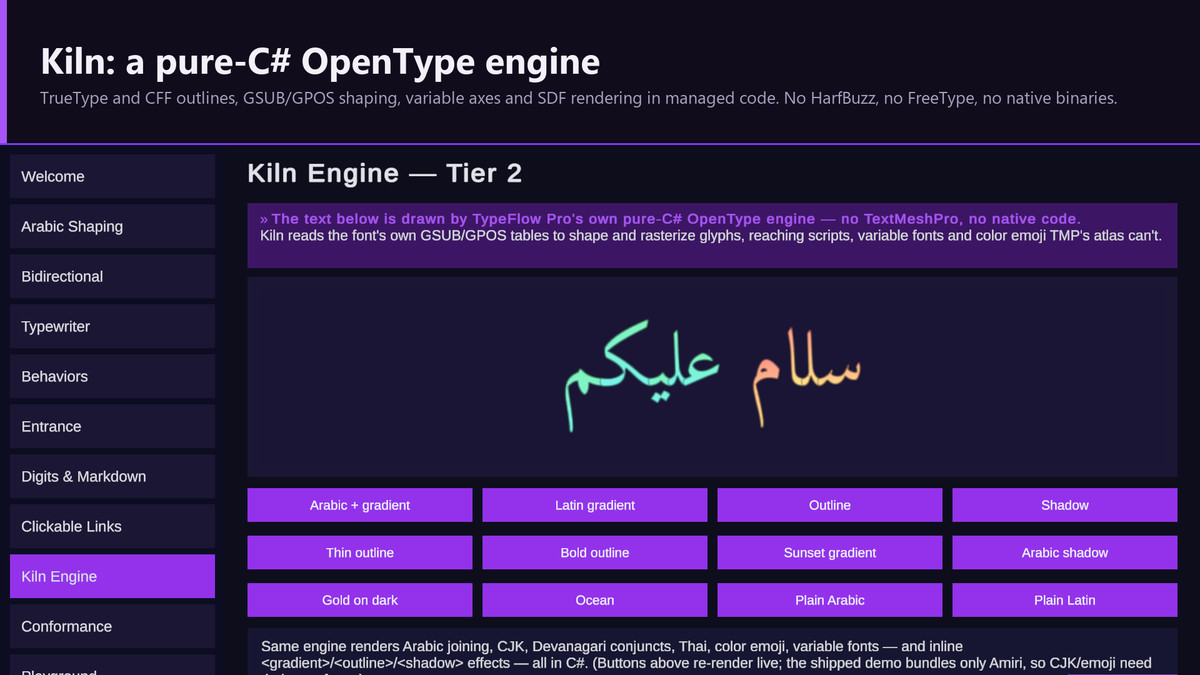Apply the Latin gradient preset
Viewport: 1200px width, 675px height.
(595, 505)
